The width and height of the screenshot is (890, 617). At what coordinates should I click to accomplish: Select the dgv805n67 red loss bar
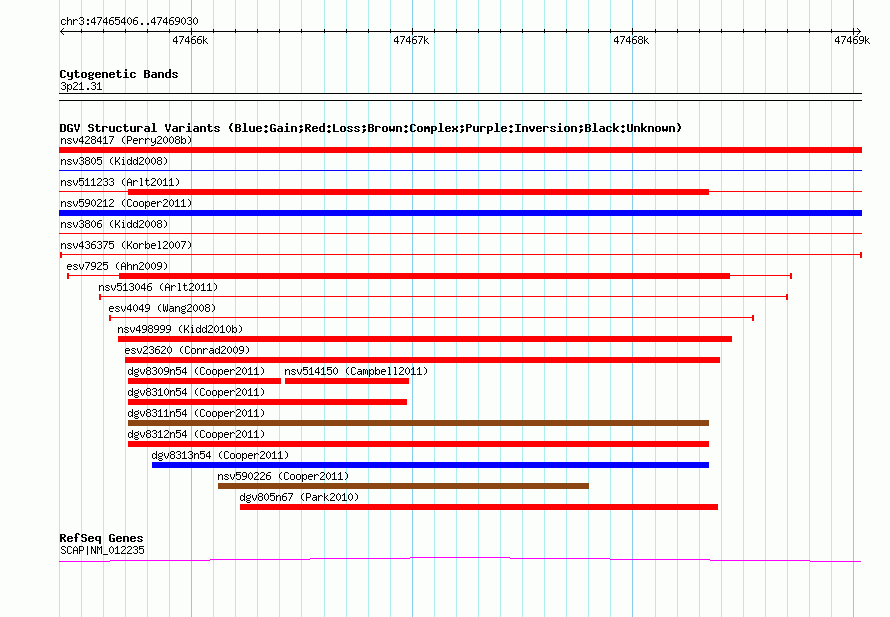pyautogui.click(x=479, y=507)
